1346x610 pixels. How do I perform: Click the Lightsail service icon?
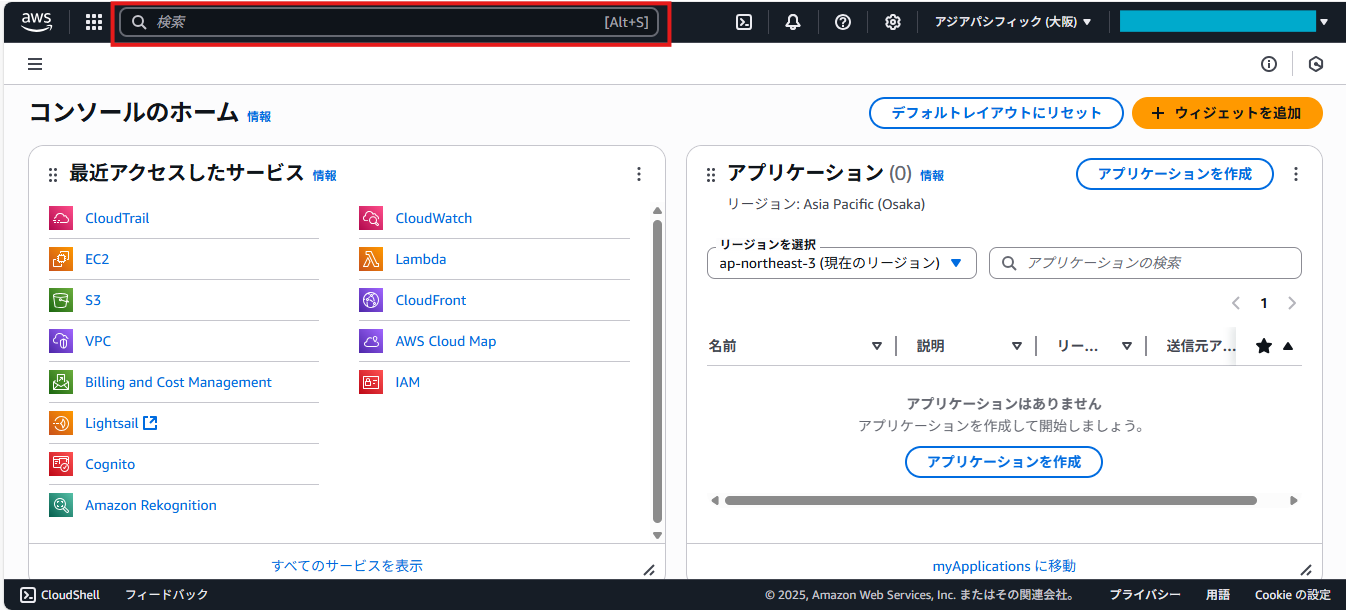click(x=61, y=423)
